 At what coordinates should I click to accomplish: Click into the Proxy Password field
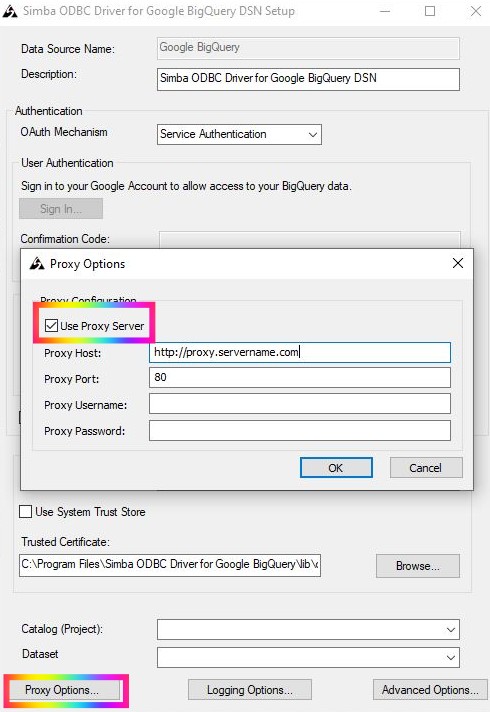(x=300, y=430)
